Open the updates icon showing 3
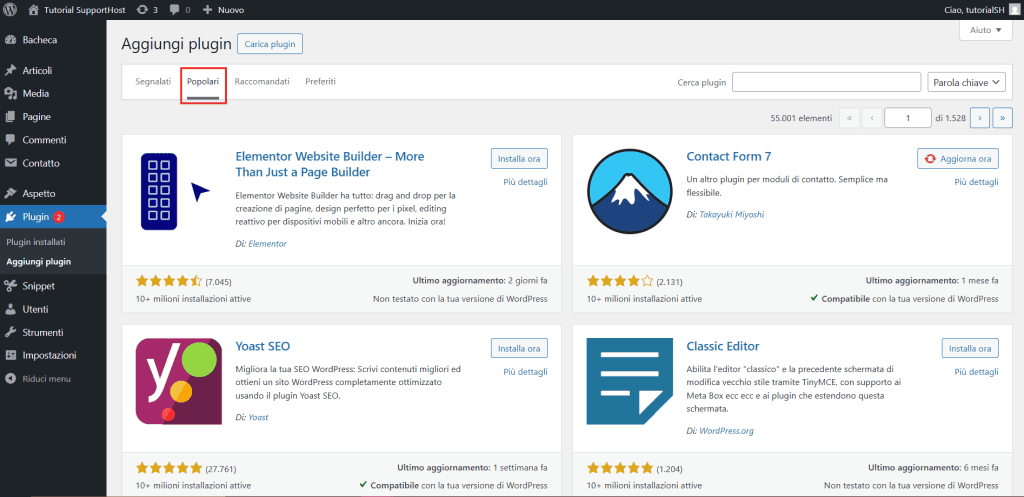Image resolution: width=1024 pixels, height=497 pixels. [142, 10]
